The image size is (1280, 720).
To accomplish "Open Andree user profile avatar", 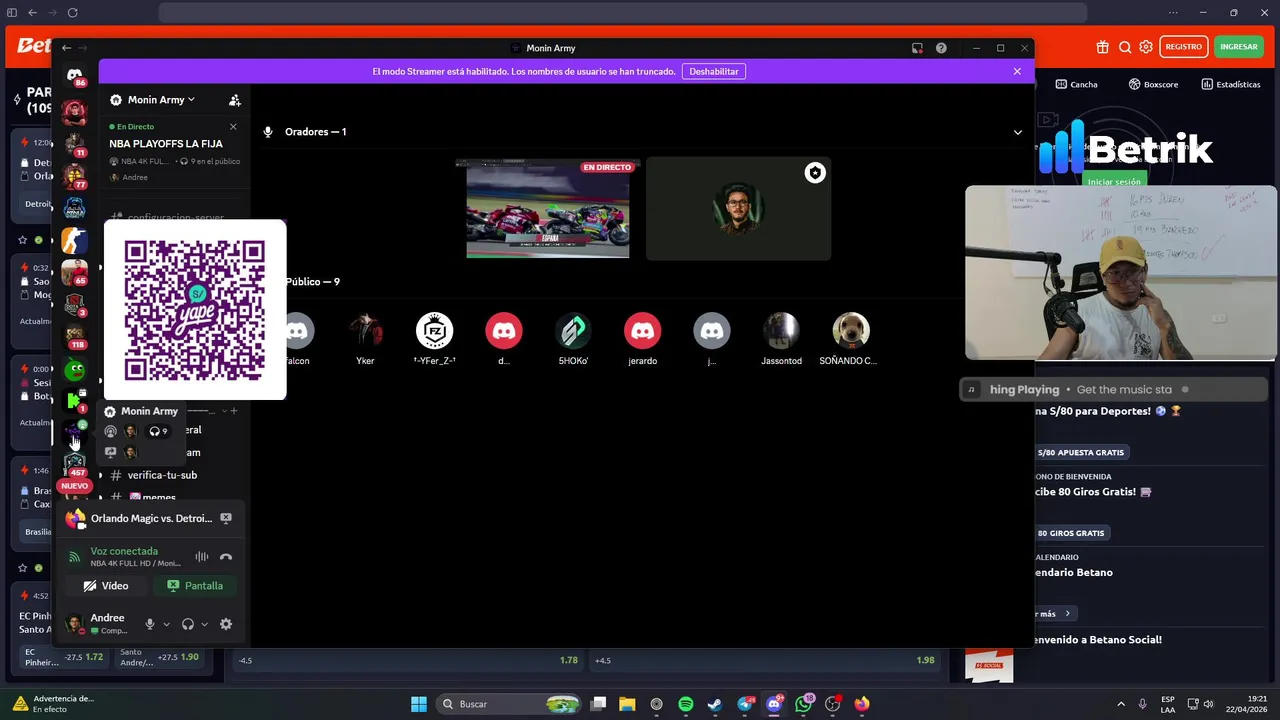I will 74,624.
